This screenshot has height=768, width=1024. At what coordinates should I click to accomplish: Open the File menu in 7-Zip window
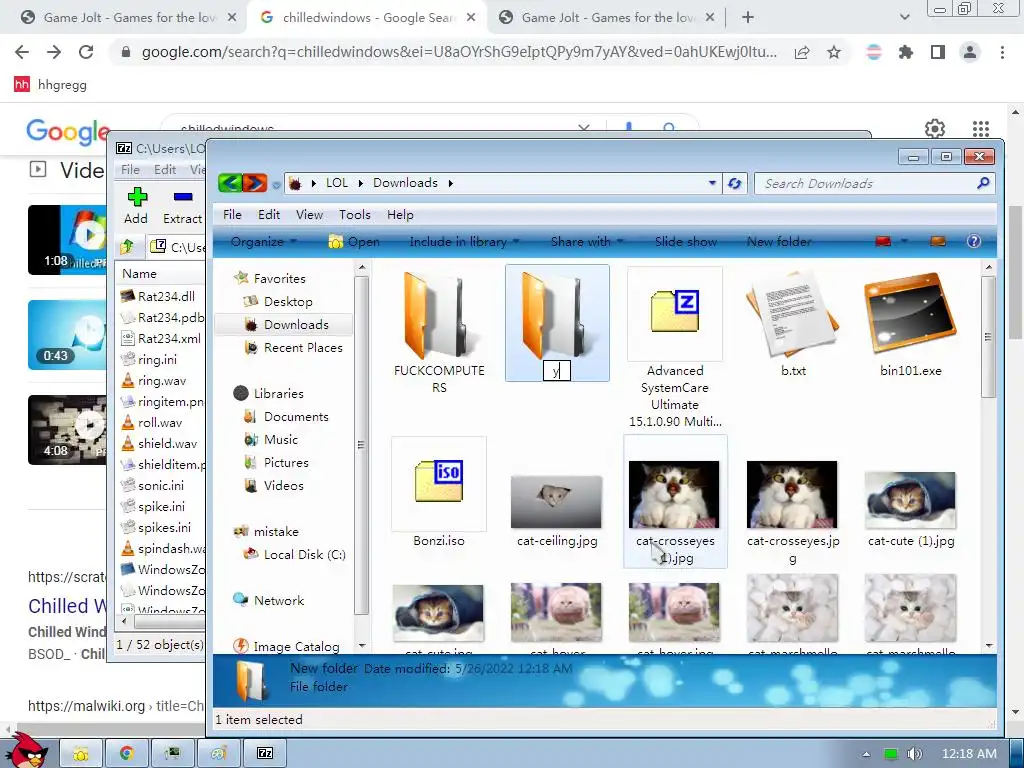pyautogui.click(x=130, y=170)
